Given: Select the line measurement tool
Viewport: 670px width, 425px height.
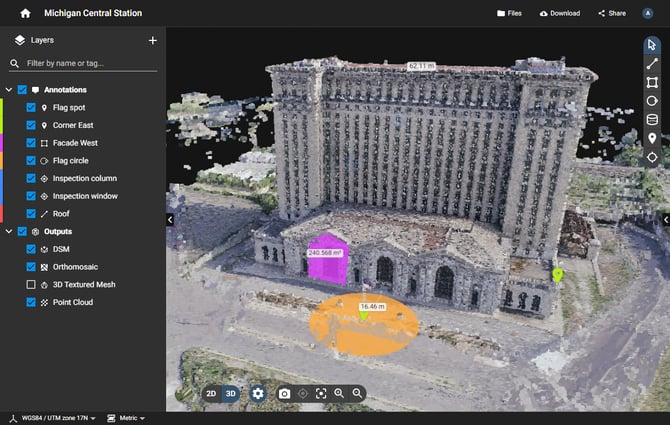Looking at the screenshot, I should point(652,64).
